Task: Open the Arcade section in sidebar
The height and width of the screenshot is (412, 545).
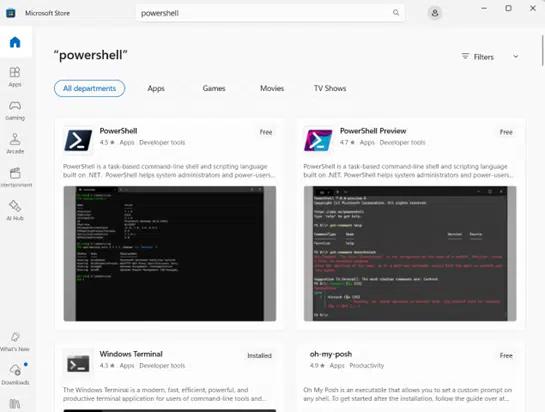Action: 15,144
